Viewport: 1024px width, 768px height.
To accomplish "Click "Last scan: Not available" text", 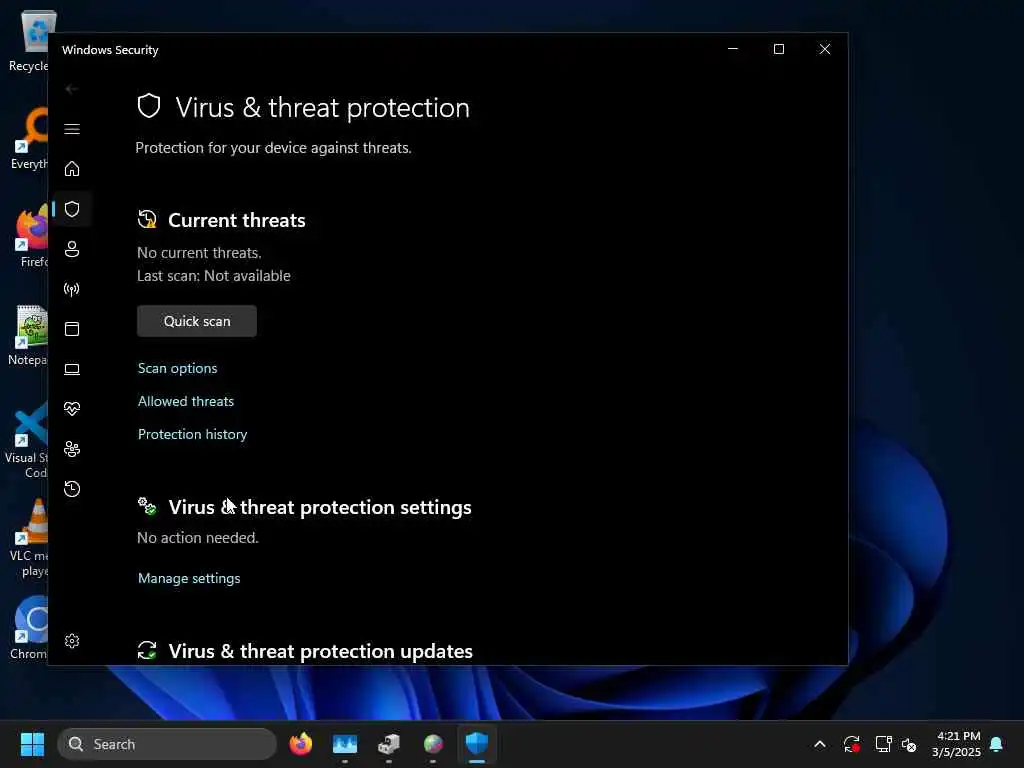I will [x=214, y=276].
